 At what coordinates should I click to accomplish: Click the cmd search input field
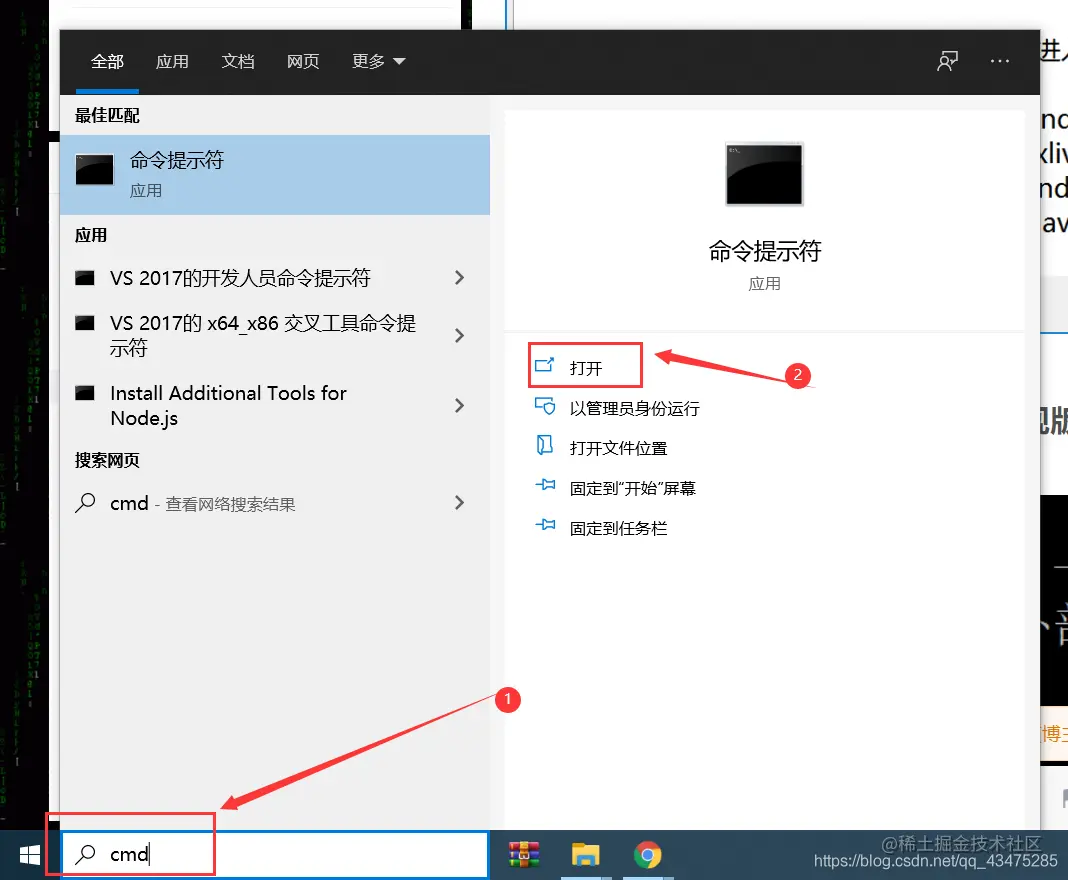tap(275, 854)
